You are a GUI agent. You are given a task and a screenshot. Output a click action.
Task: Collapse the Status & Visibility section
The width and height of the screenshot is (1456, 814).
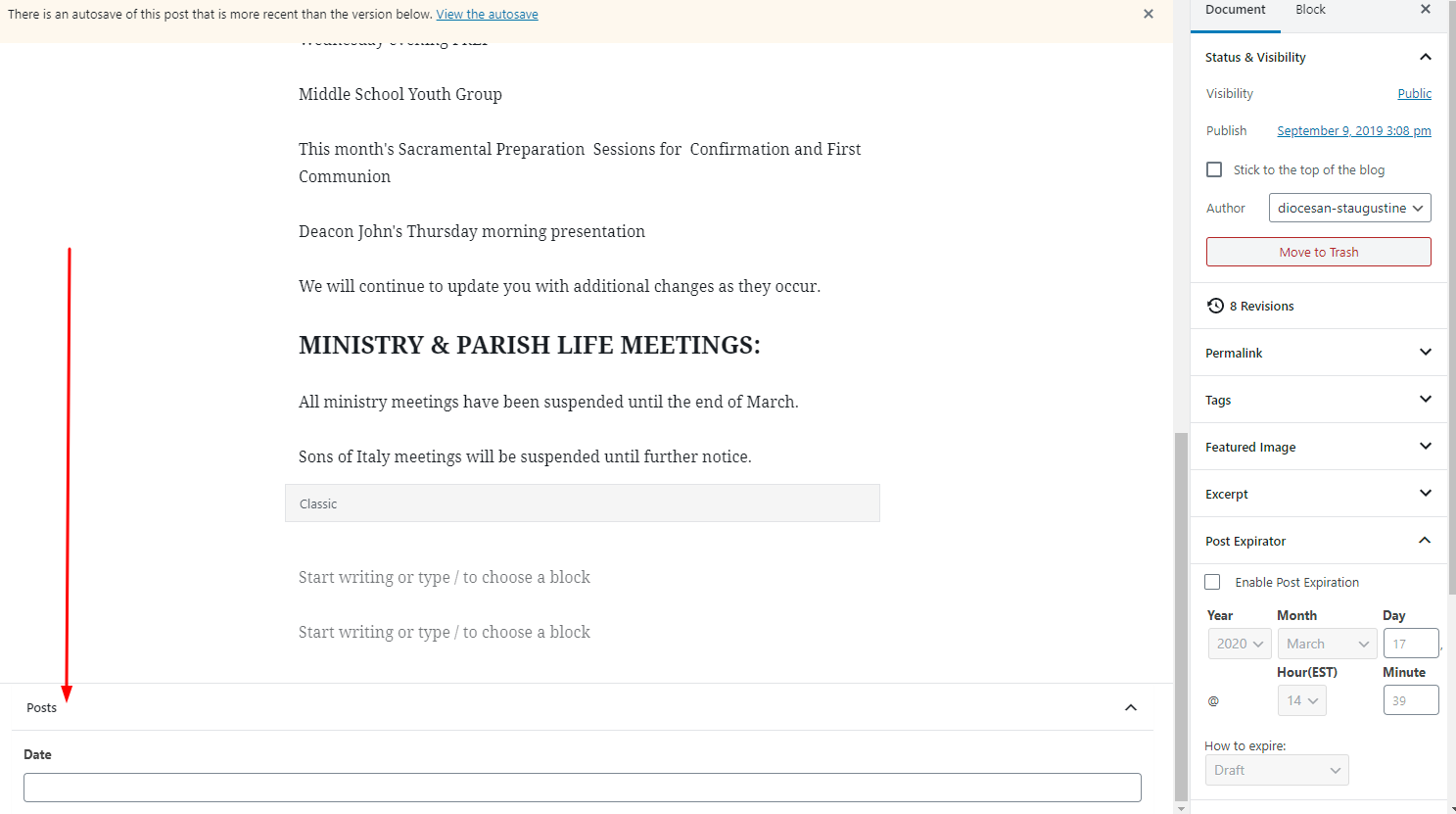(1426, 57)
